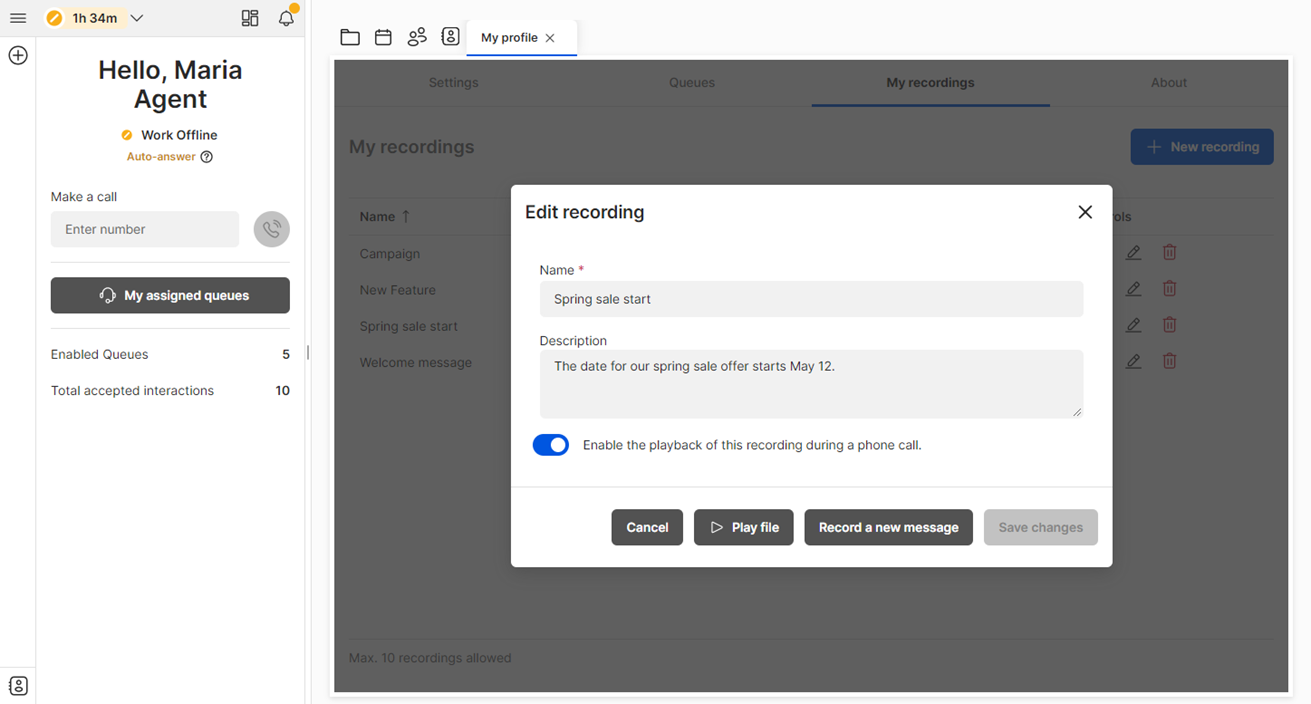1311x704 pixels.
Task: Toggle playback during phone call switch
Action: (551, 445)
